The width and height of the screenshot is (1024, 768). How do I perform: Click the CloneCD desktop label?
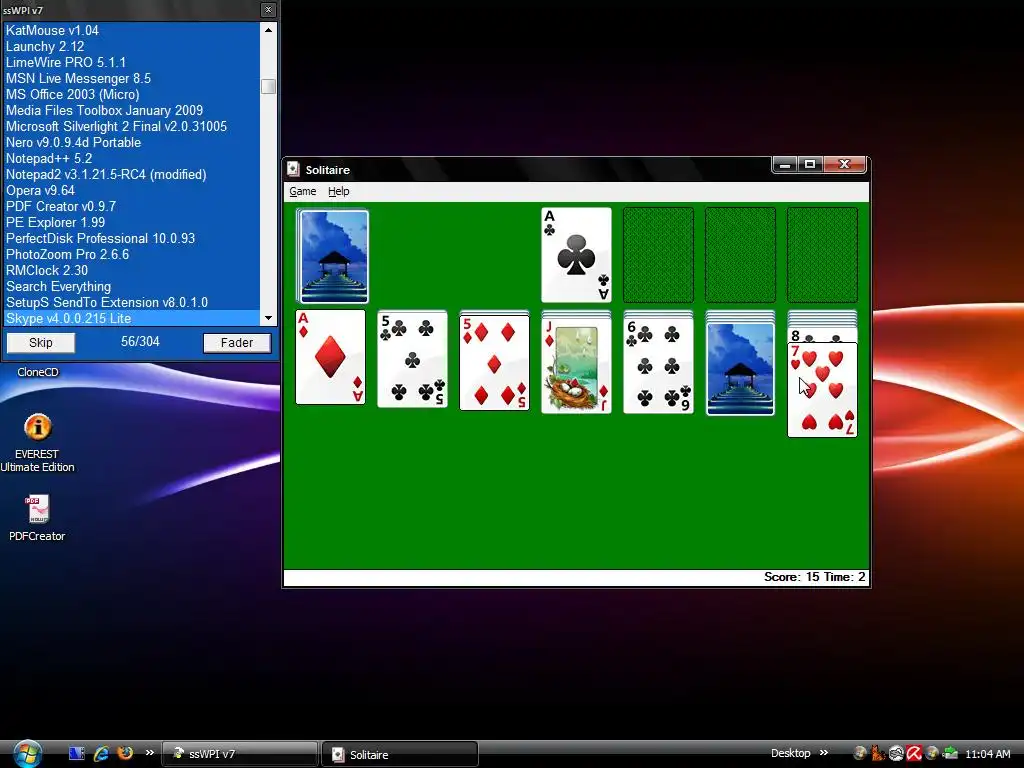(x=38, y=372)
